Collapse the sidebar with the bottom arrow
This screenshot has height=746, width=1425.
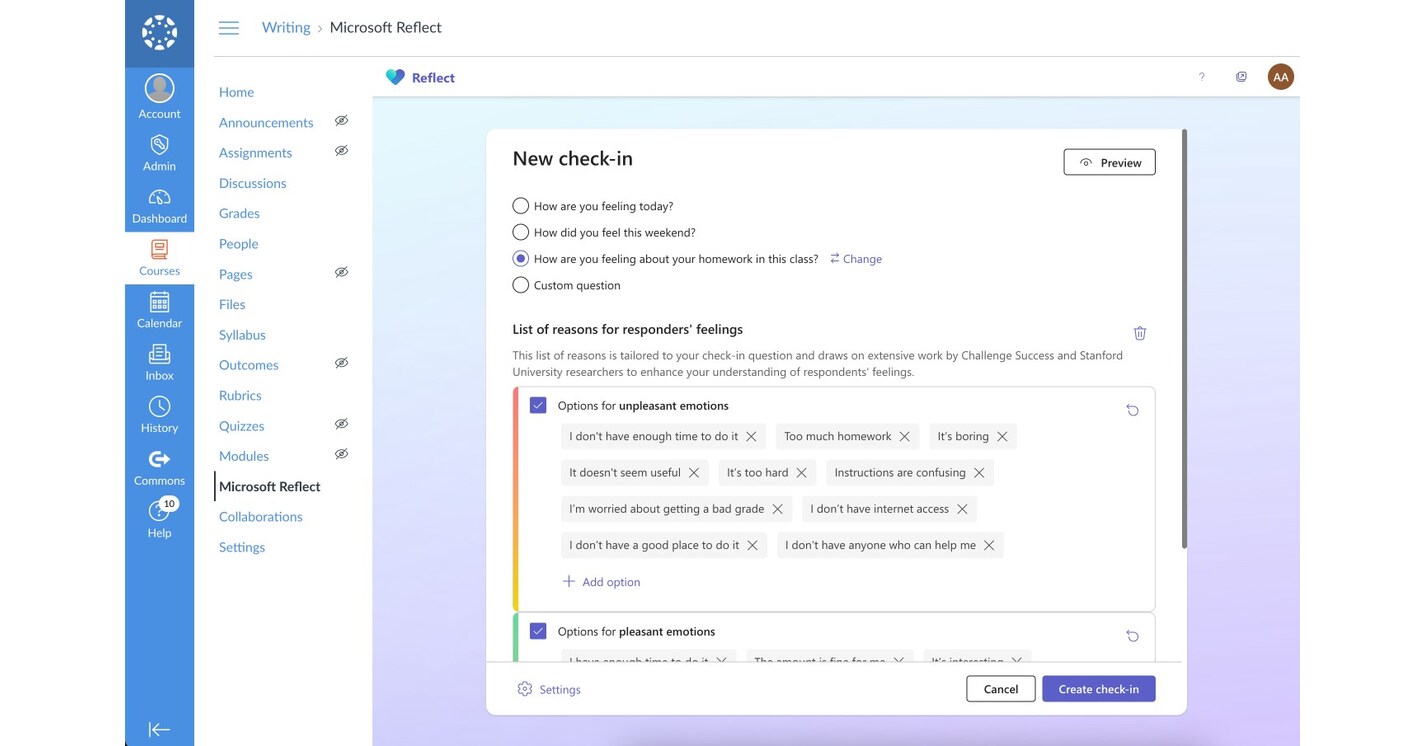[x=159, y=728]
